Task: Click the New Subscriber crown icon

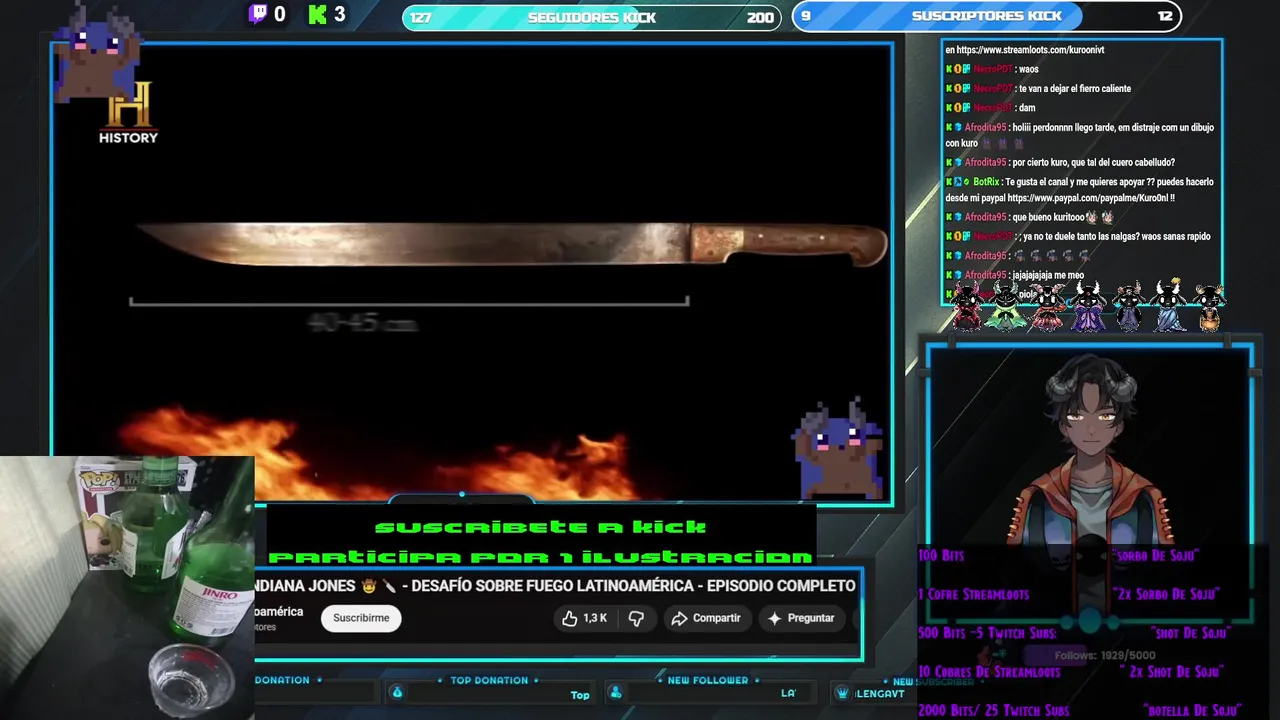Action: pyautogui.click(x=843, y=693)
